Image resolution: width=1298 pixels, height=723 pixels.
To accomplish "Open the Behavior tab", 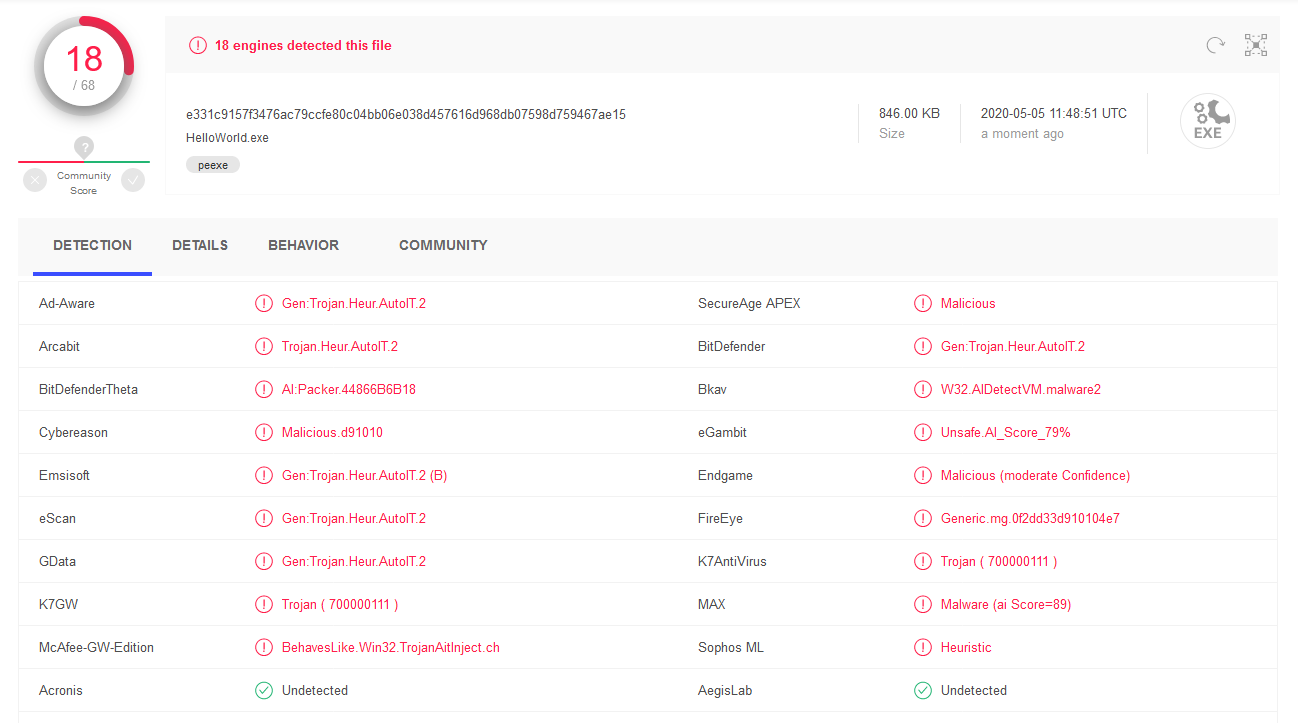I will coord(303,245).
